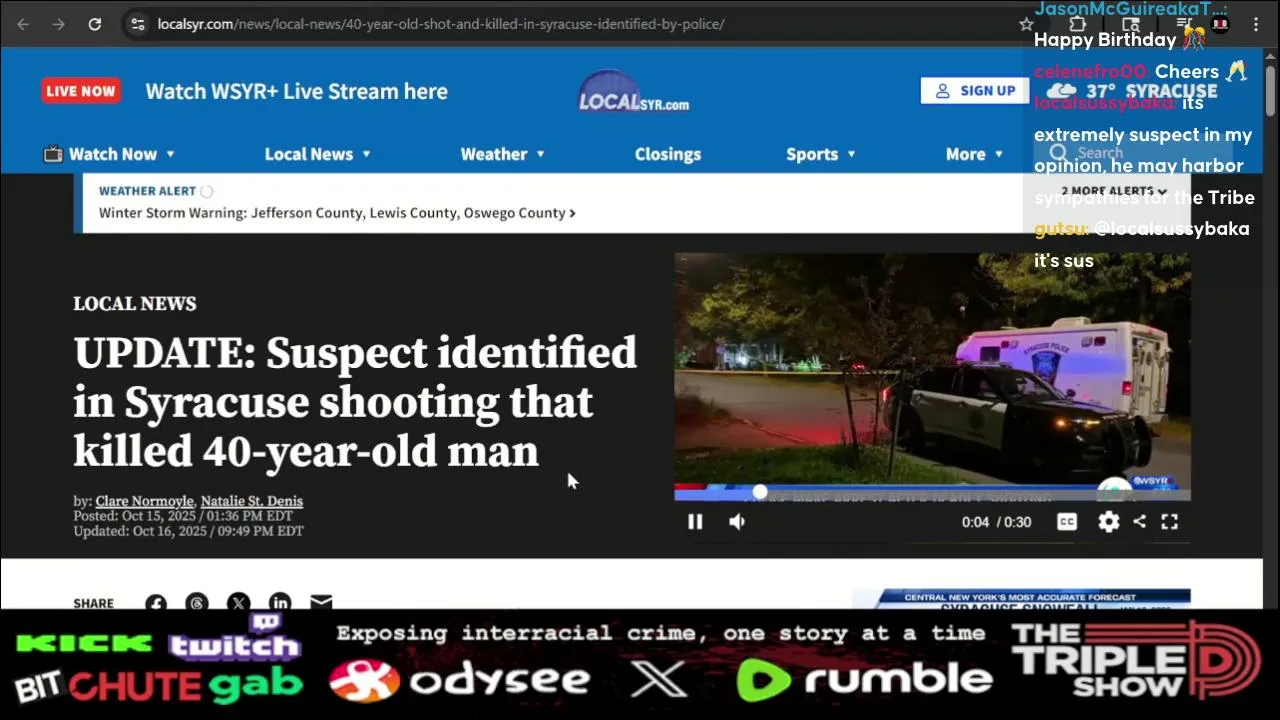The image size is (1280, 720).
Task: Open the LOCAL NEWS category label
Action: 135,304
